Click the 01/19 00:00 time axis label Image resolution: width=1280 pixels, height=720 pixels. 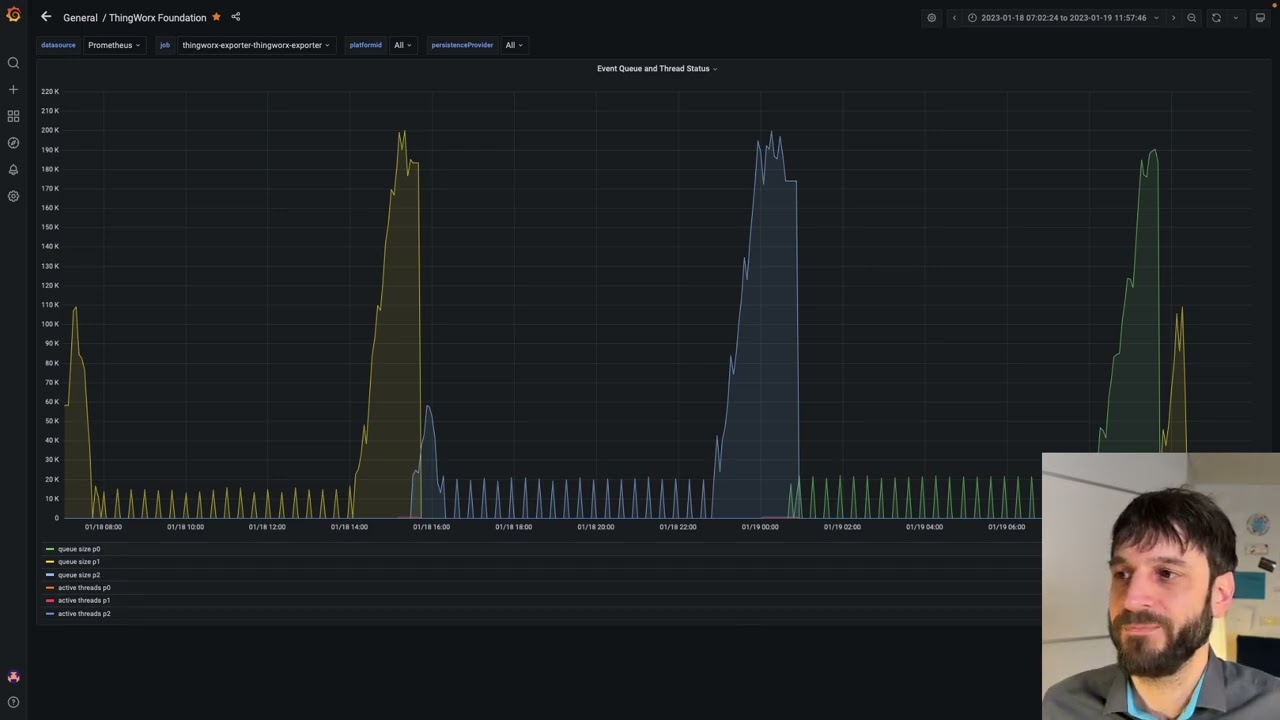click(x=760, y=527)
